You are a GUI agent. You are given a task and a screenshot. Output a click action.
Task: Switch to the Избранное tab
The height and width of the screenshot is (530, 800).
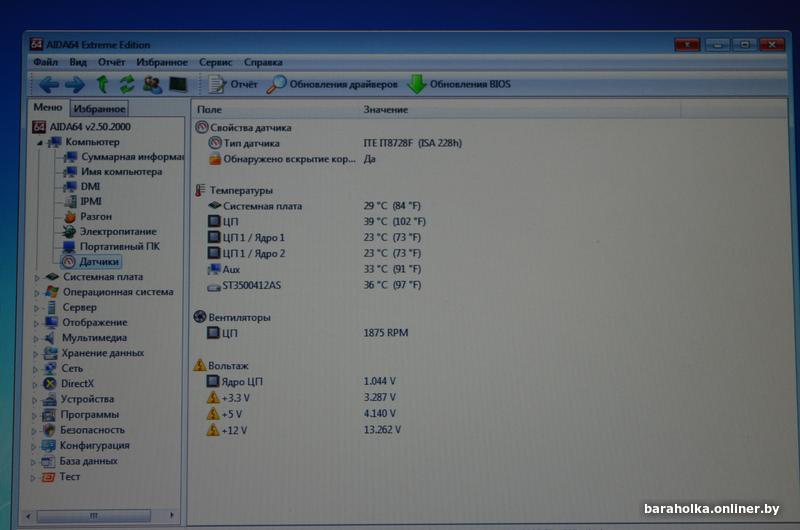(99, 109)
